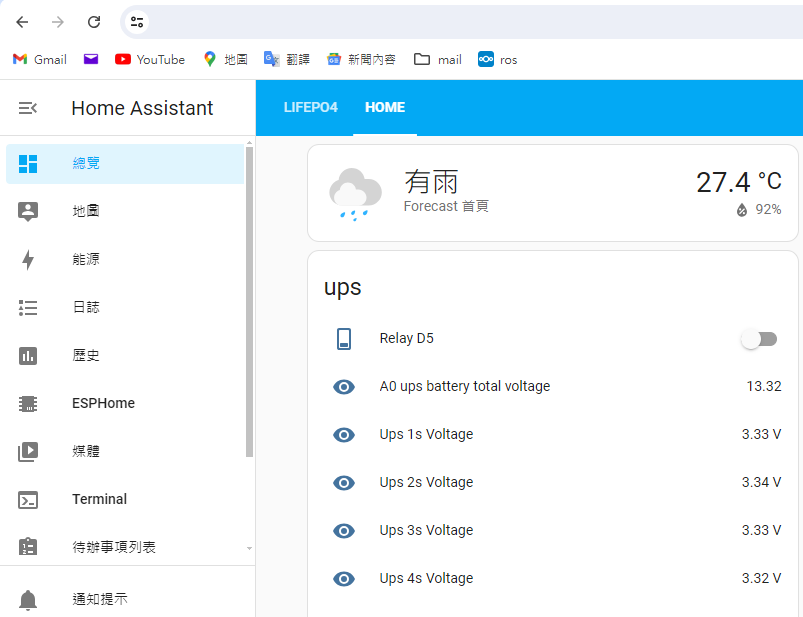Image resolution: width=803 pixels, height=617 pixels.
Task: Open the YouTube bookmark
Action: [x=149, y=59]
